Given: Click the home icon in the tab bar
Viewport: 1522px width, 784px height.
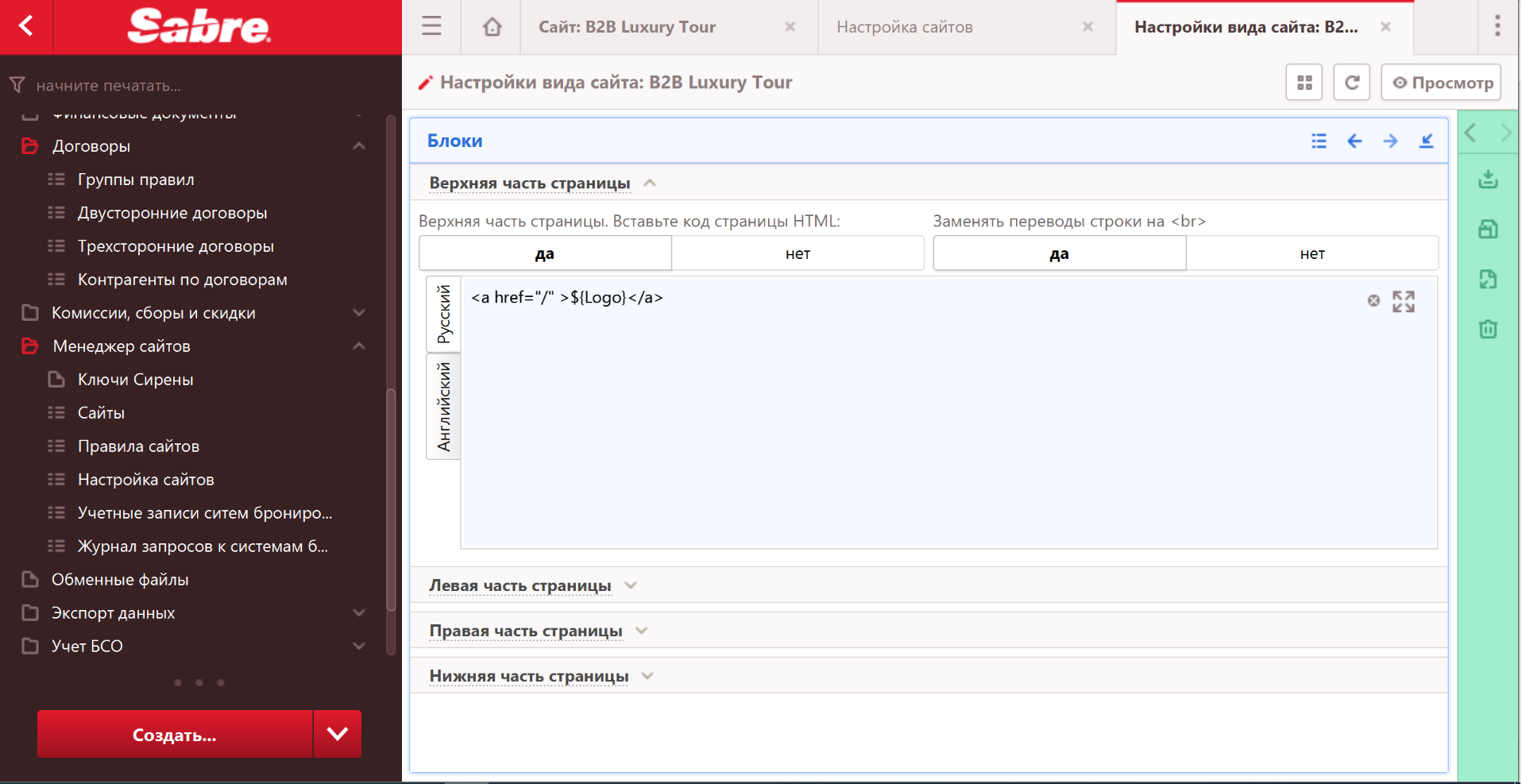Looking at the screenshot, I should pos(492,27).
